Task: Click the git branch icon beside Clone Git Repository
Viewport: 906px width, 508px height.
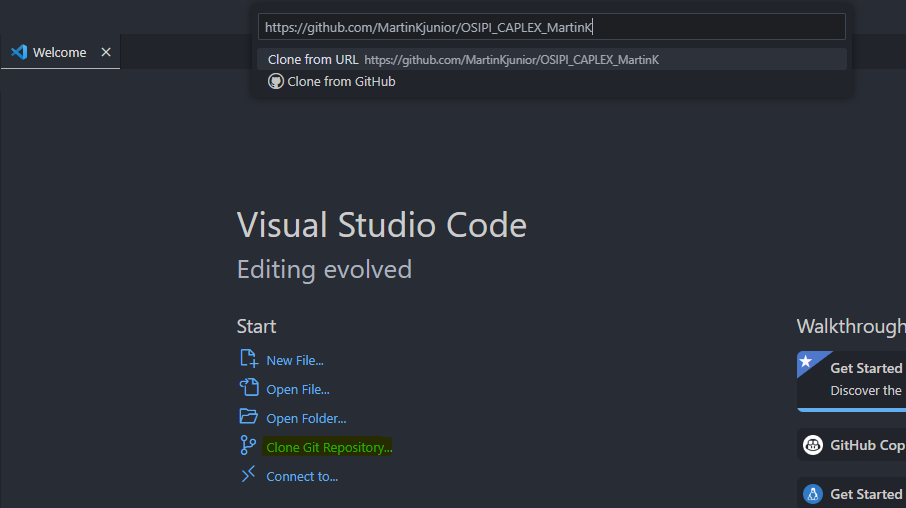Action: point(248,446)
